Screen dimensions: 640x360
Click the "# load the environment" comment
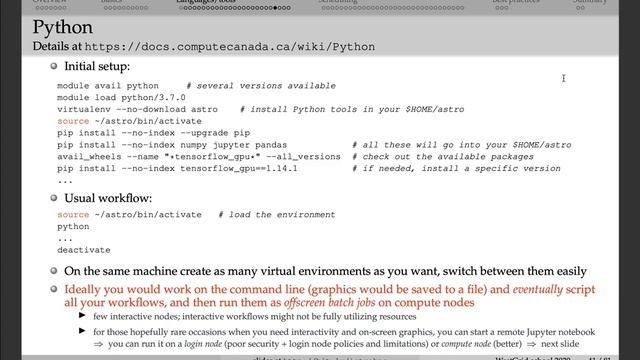click(276, 215)
